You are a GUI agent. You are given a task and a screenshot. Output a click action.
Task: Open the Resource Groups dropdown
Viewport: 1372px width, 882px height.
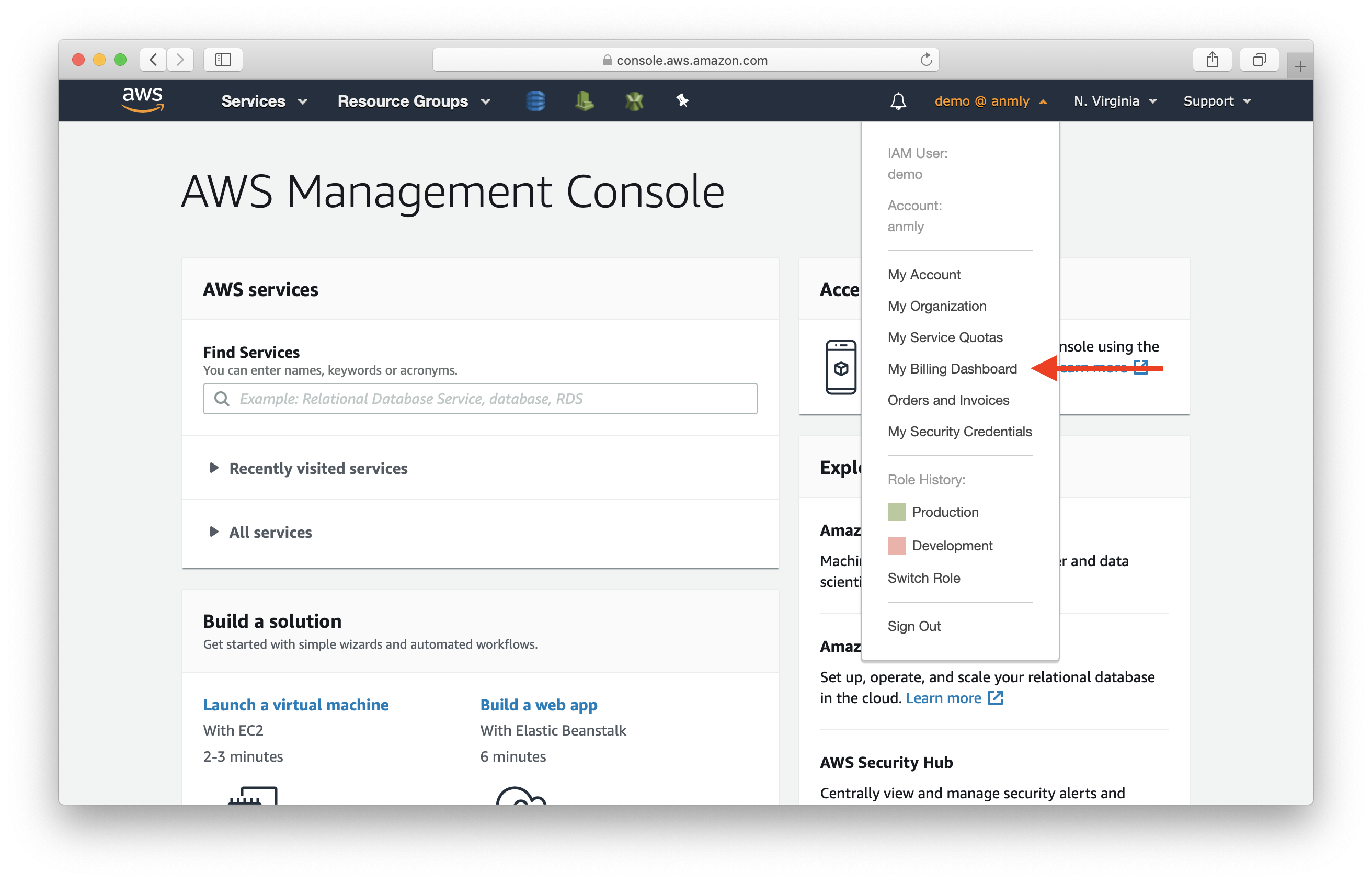(414, 101)
